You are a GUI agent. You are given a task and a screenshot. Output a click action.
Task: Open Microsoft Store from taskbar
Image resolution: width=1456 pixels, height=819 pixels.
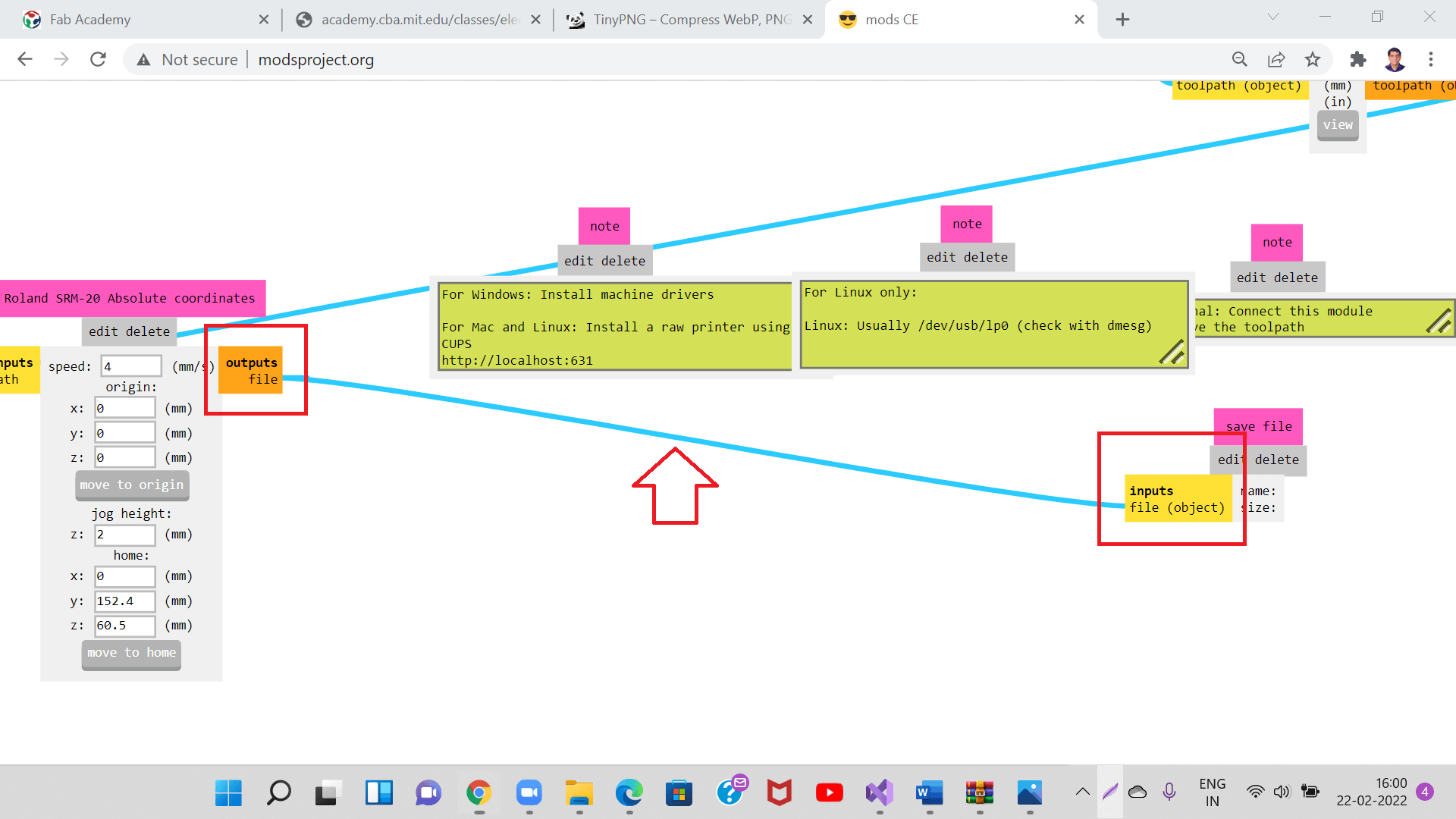pyautogui.click(x=679, y=793)
